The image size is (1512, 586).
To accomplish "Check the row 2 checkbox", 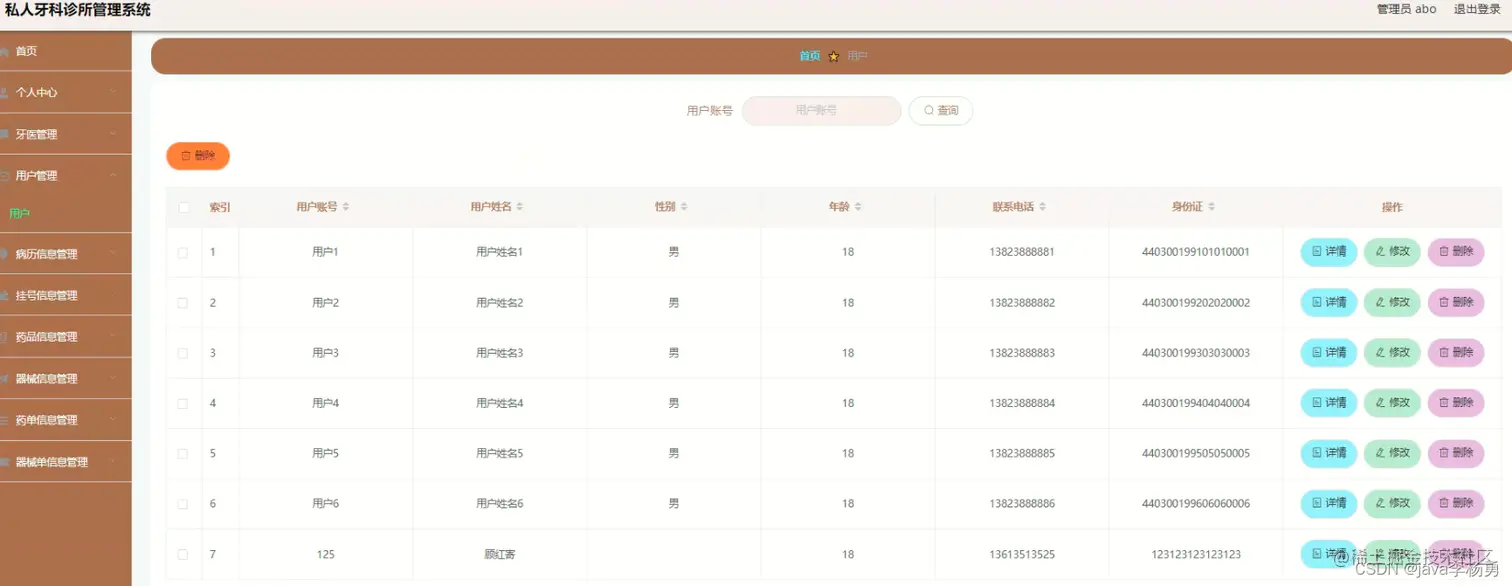I will 183,303.
